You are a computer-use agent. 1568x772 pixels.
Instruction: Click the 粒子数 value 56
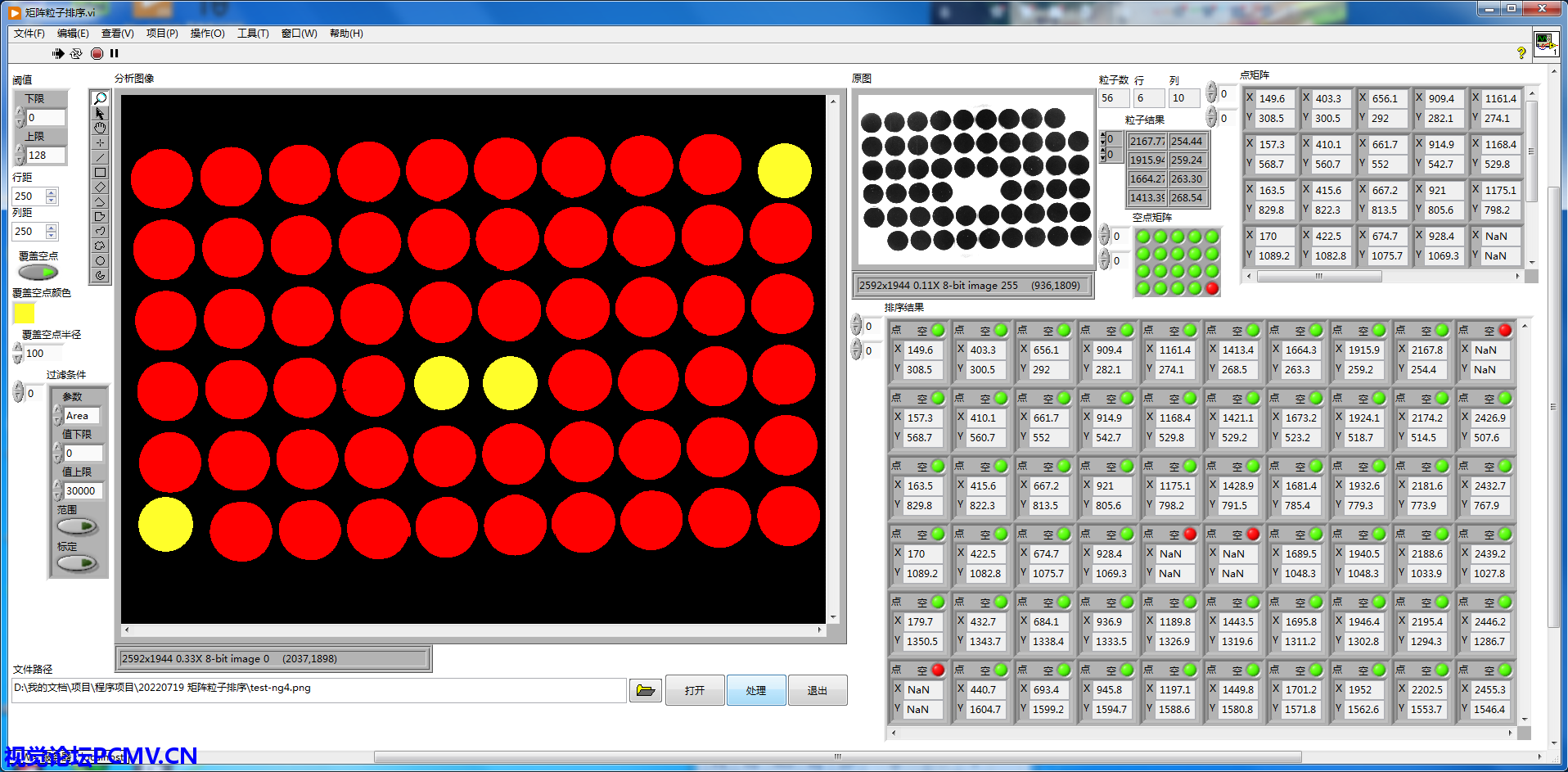1113,98
